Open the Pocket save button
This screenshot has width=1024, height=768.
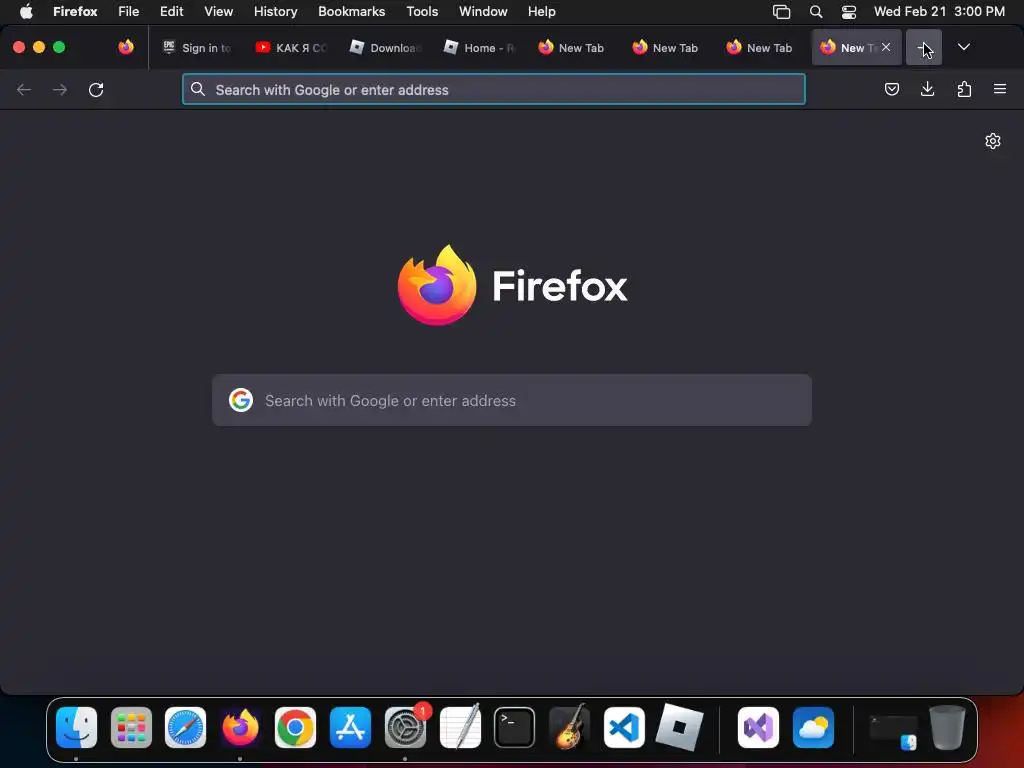point(891,89)
